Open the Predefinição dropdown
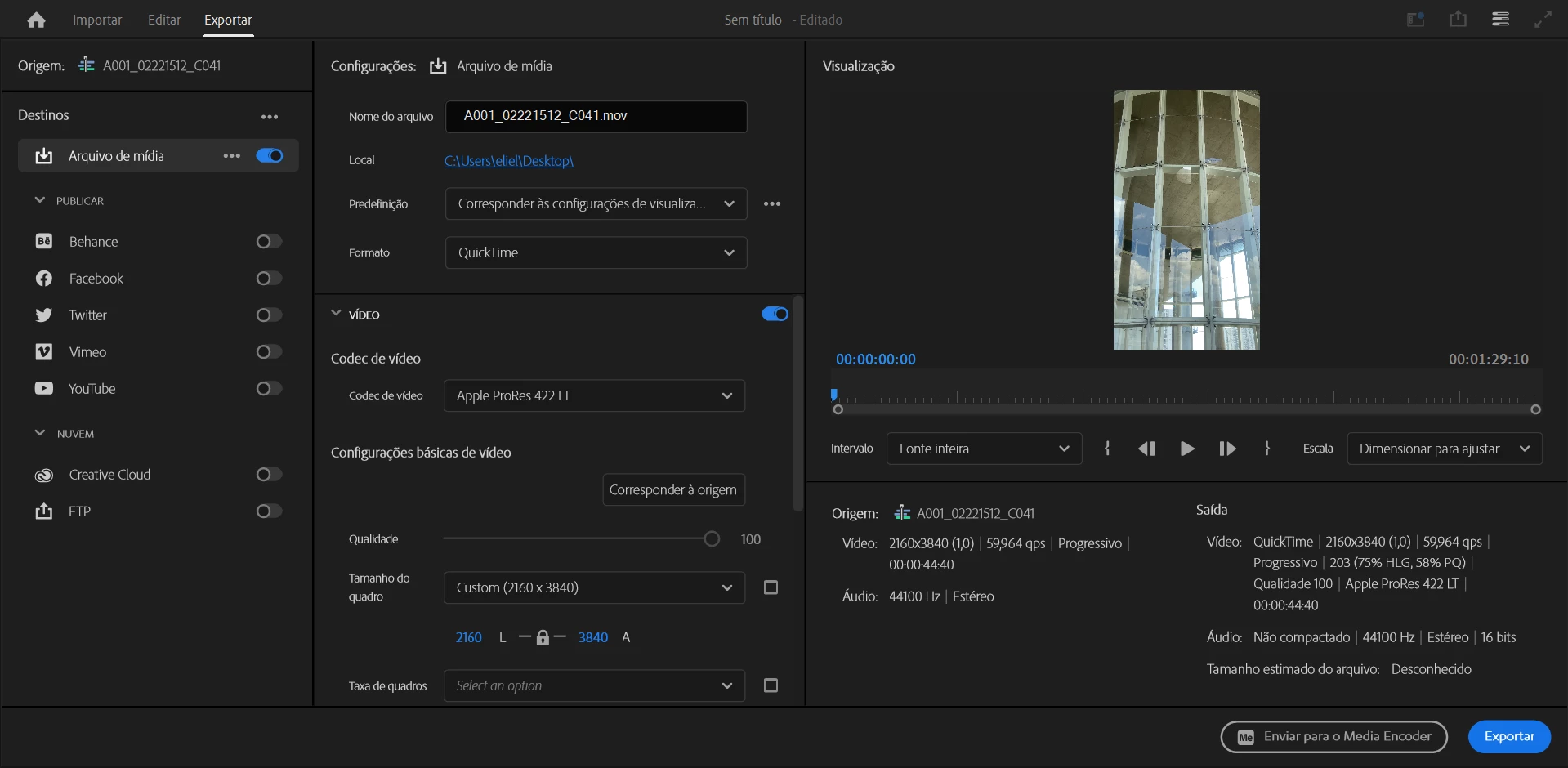 [x=596, y=203]
